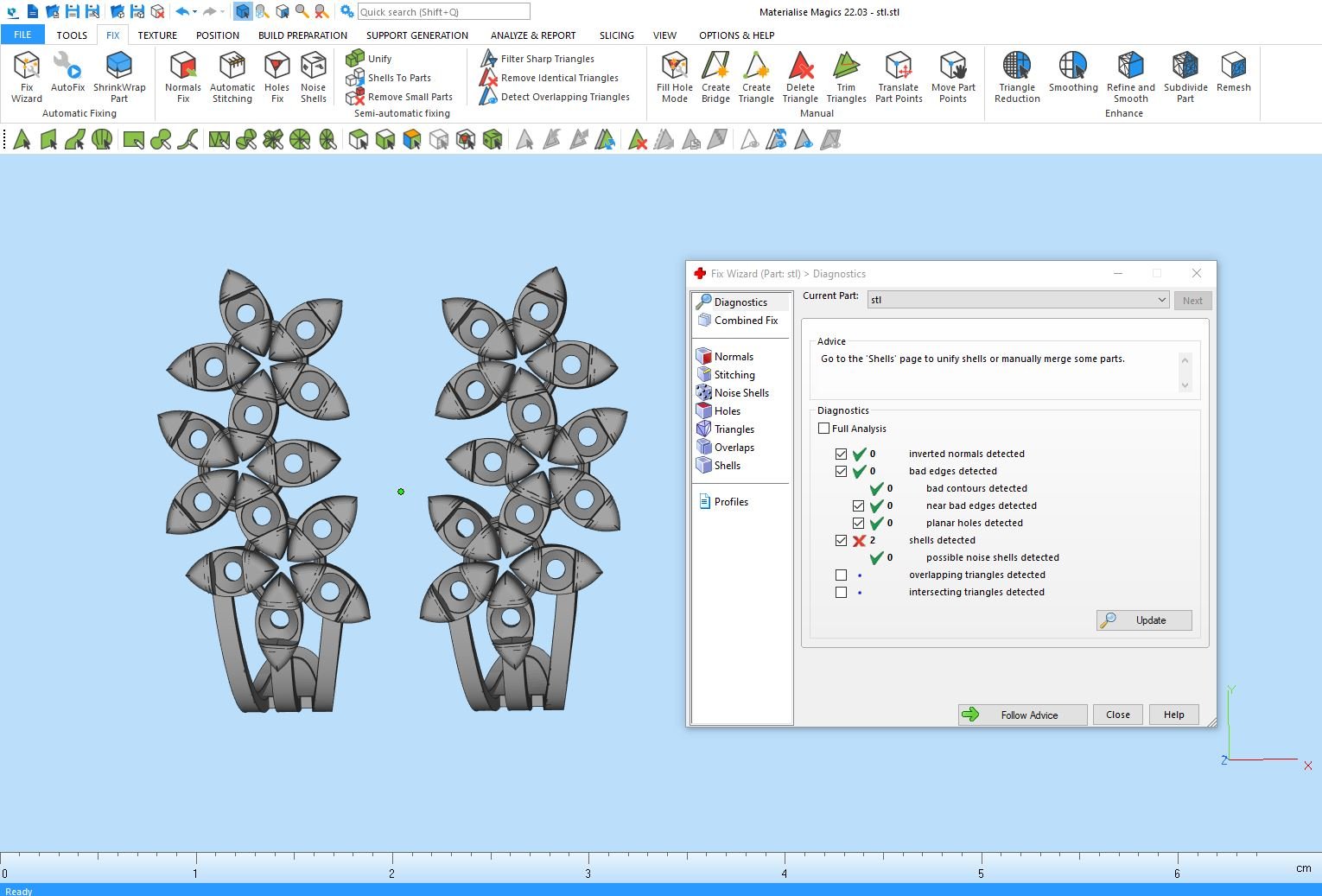The height and width of the screenshot is (896, 1322).
Task: Launch the Automatic Stitching tool
Action: point(232,76)
